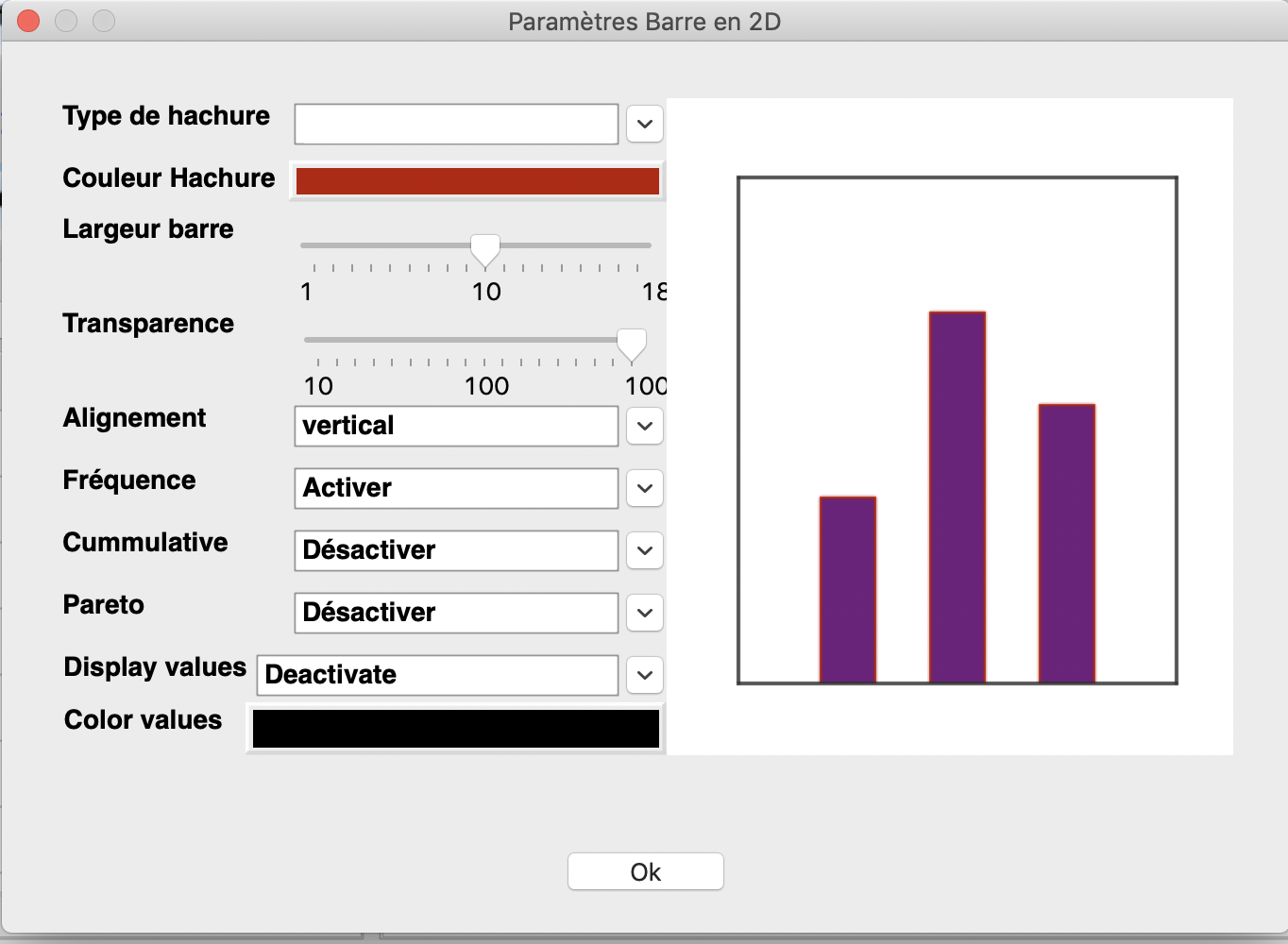Click the Fréquence field showing Activer
Image resolution: width=1288 pixels, height=944 pixels.
(x=456, y=488)
